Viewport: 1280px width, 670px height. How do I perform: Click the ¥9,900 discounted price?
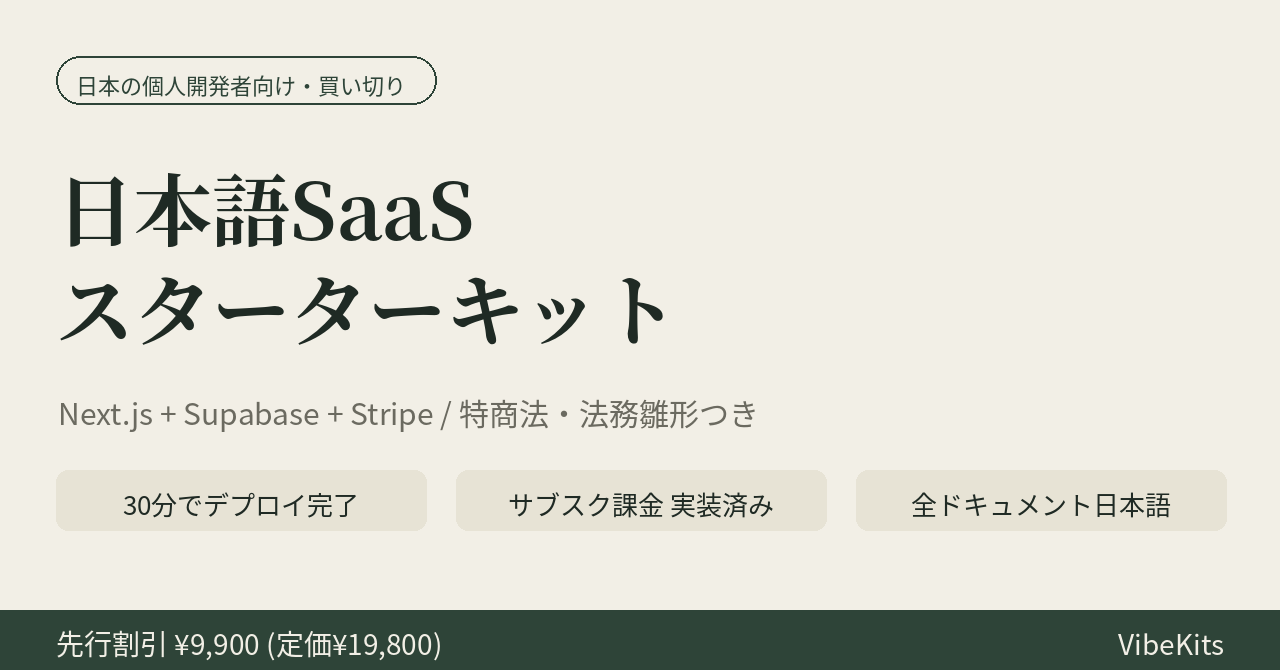[x=217, y=645]
